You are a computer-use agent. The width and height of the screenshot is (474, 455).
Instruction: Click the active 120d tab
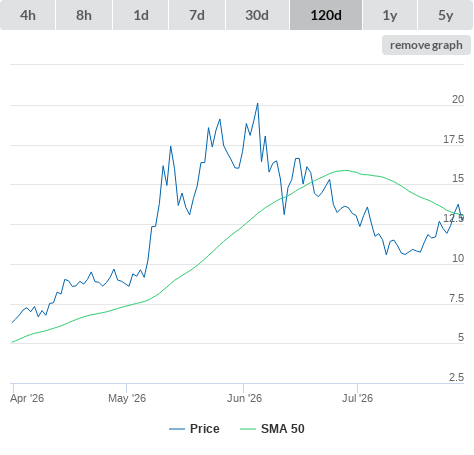pos(326,15)
